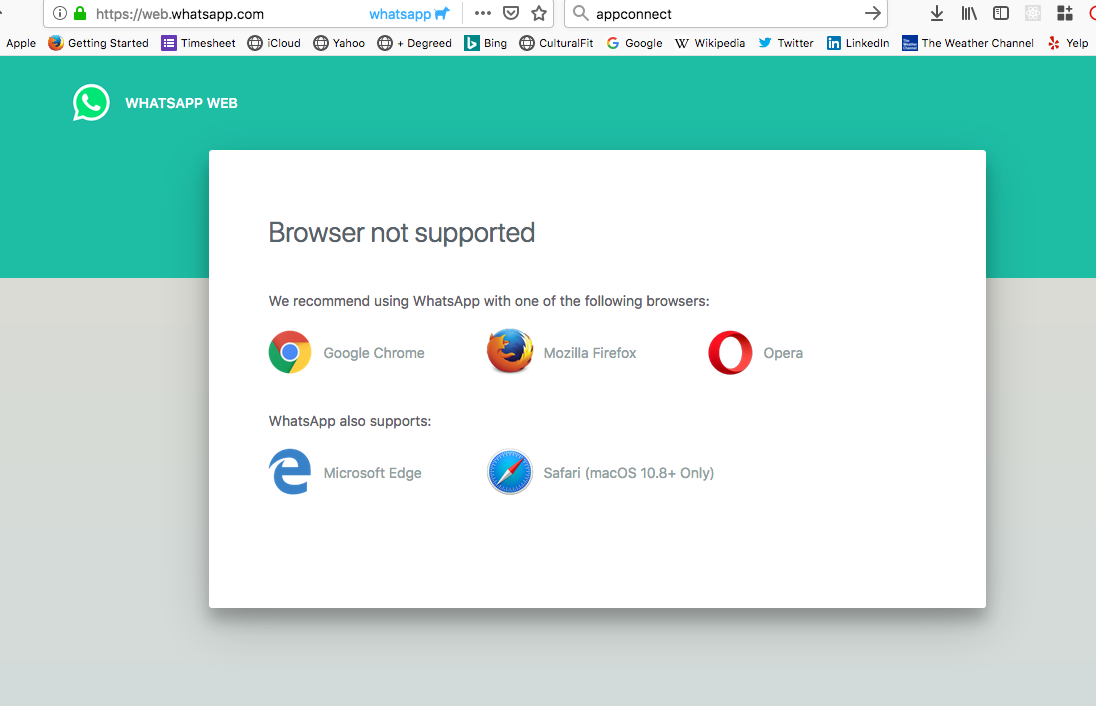This screenshot has height=706, width=1096.
Task: Open the Wikipedia bookmark
Action: tap(710, 43)
